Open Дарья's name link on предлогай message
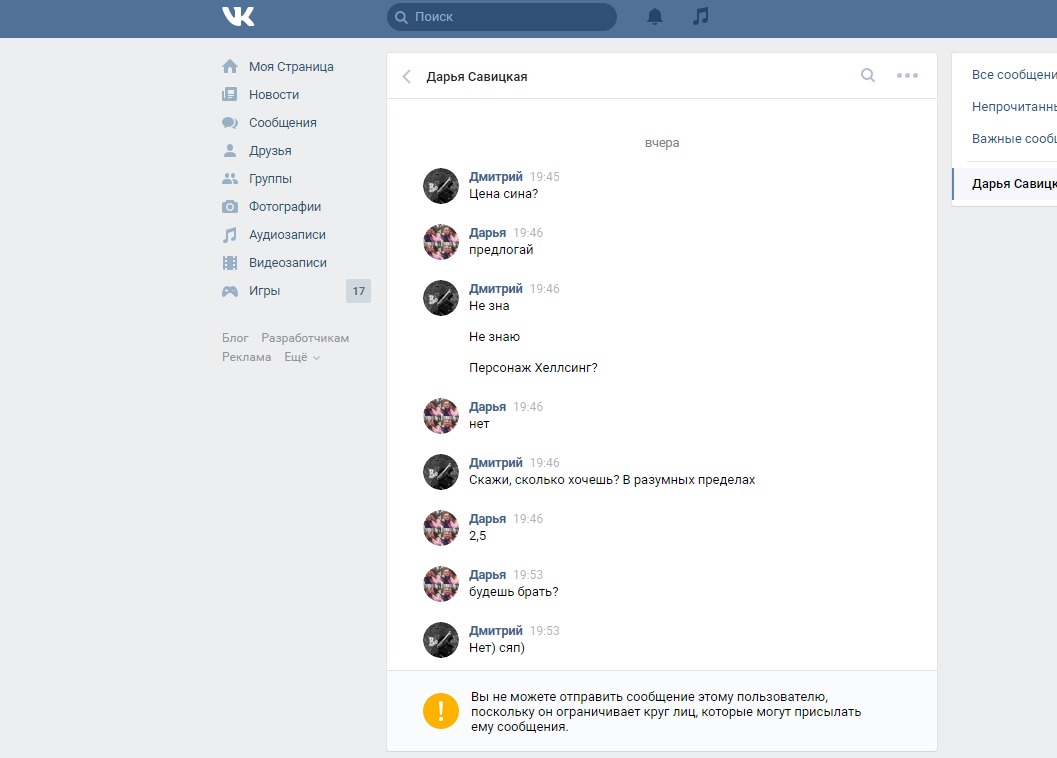 point(487,233)
